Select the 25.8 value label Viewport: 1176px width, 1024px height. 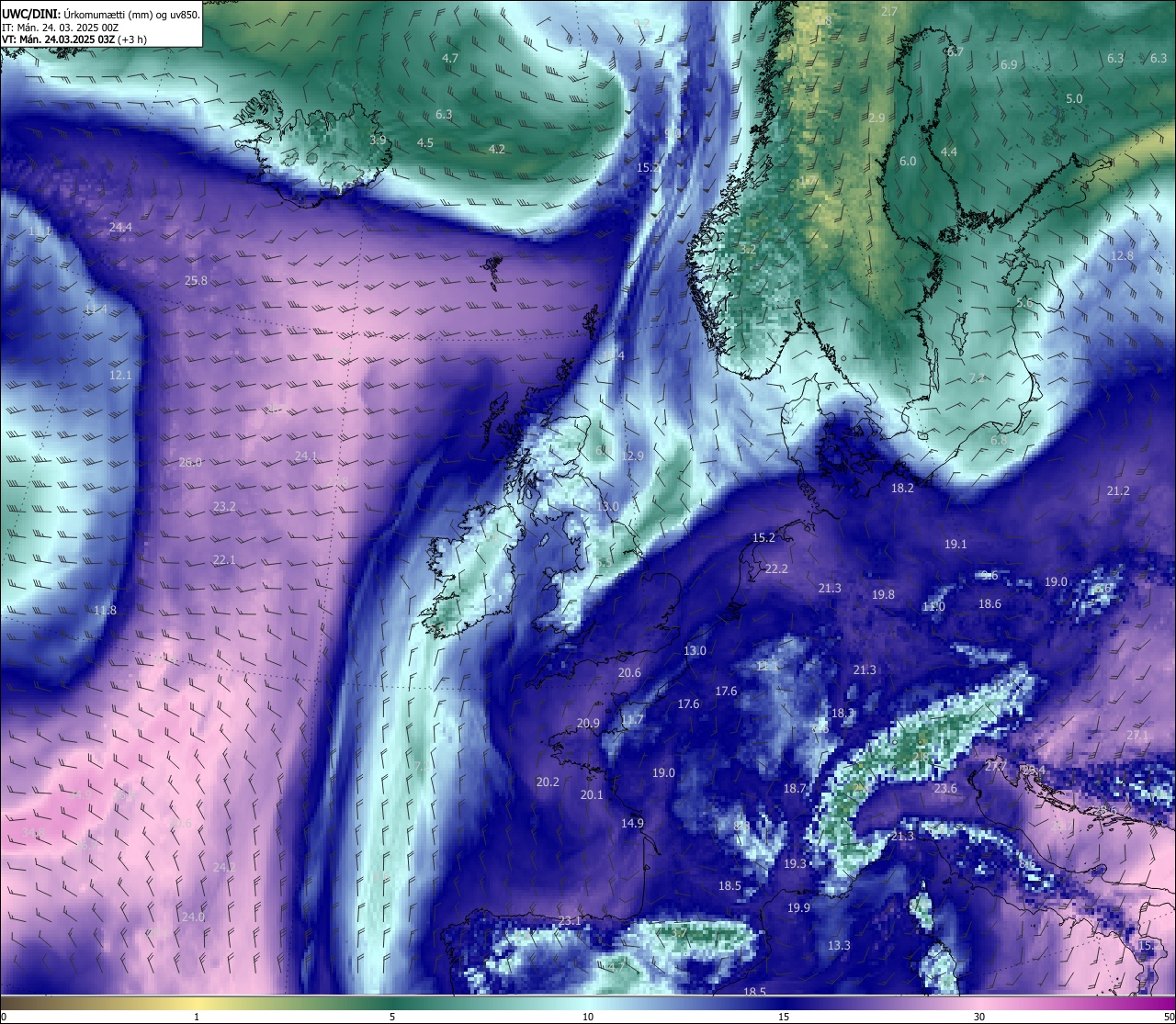[196, 281]
